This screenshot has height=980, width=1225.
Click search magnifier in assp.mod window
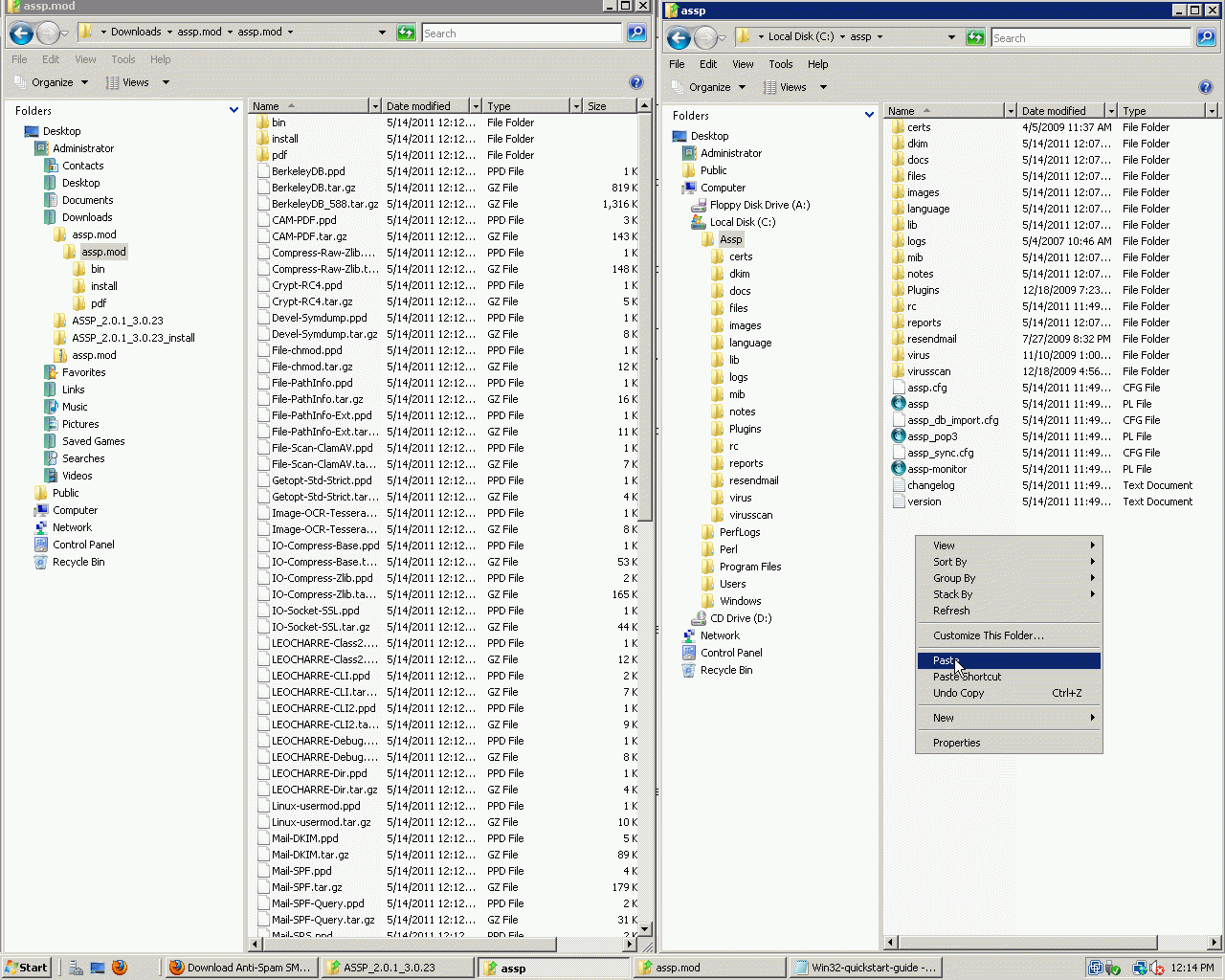(636, 33)
